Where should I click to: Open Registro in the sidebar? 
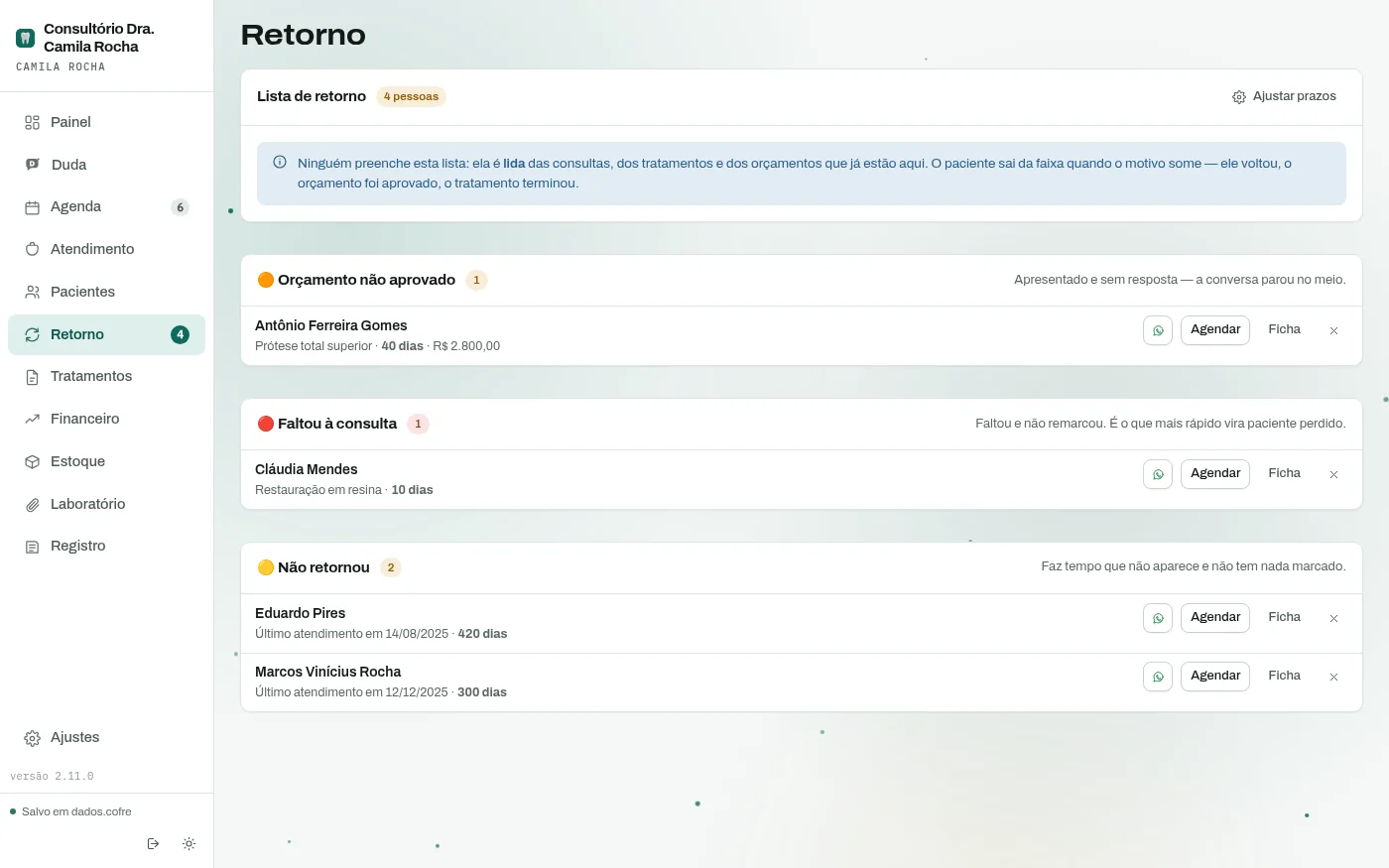pyautogui.click(x=106, y=546)
